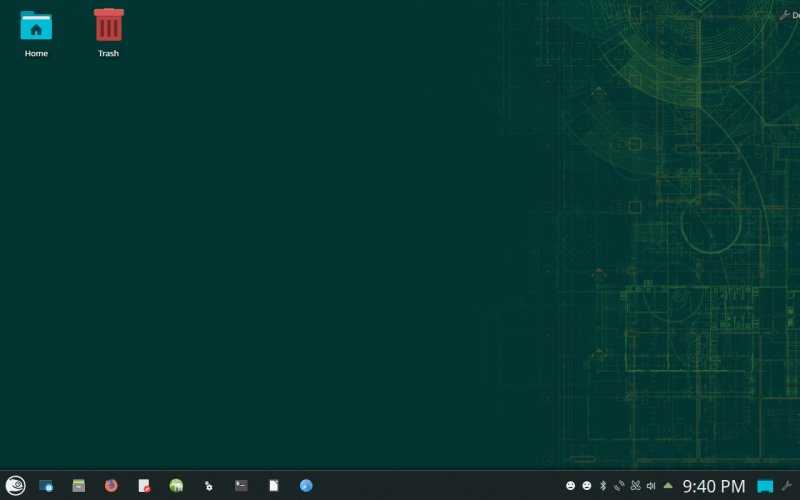Click the desktop screen icon with blue badge
The height and width of the screenshot is (500, 800).
pyautogui.click(x=46, y=486)
